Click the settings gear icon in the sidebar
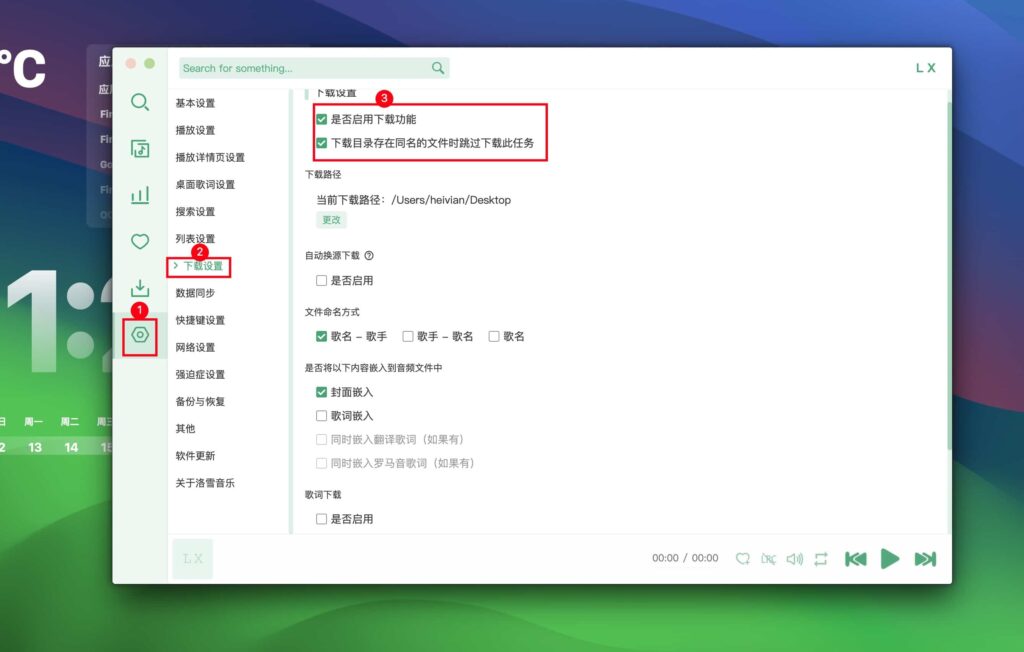The width and height of the screenshot is (1024, 652). (139, 333)
